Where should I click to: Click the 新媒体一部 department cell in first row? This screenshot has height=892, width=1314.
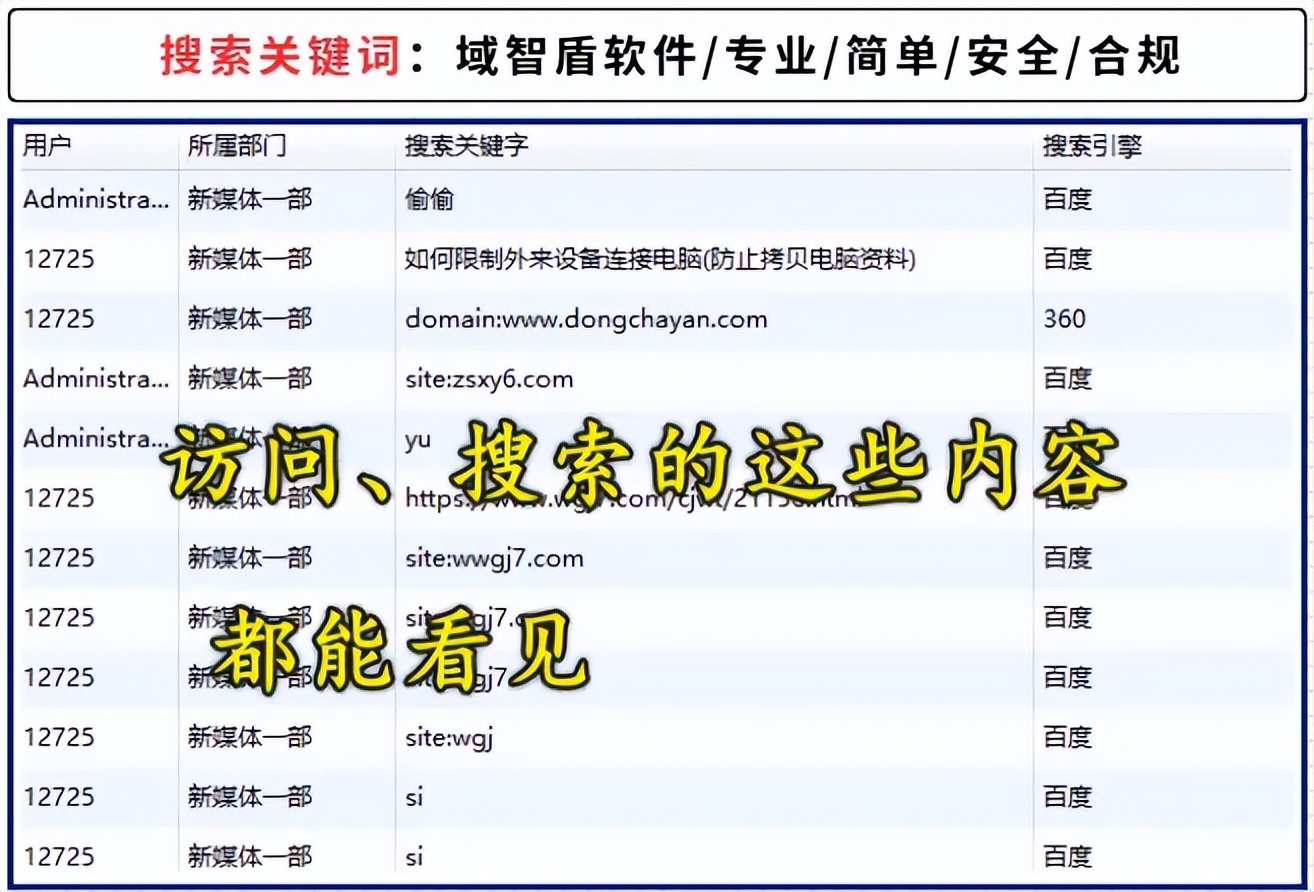[248, 199]
